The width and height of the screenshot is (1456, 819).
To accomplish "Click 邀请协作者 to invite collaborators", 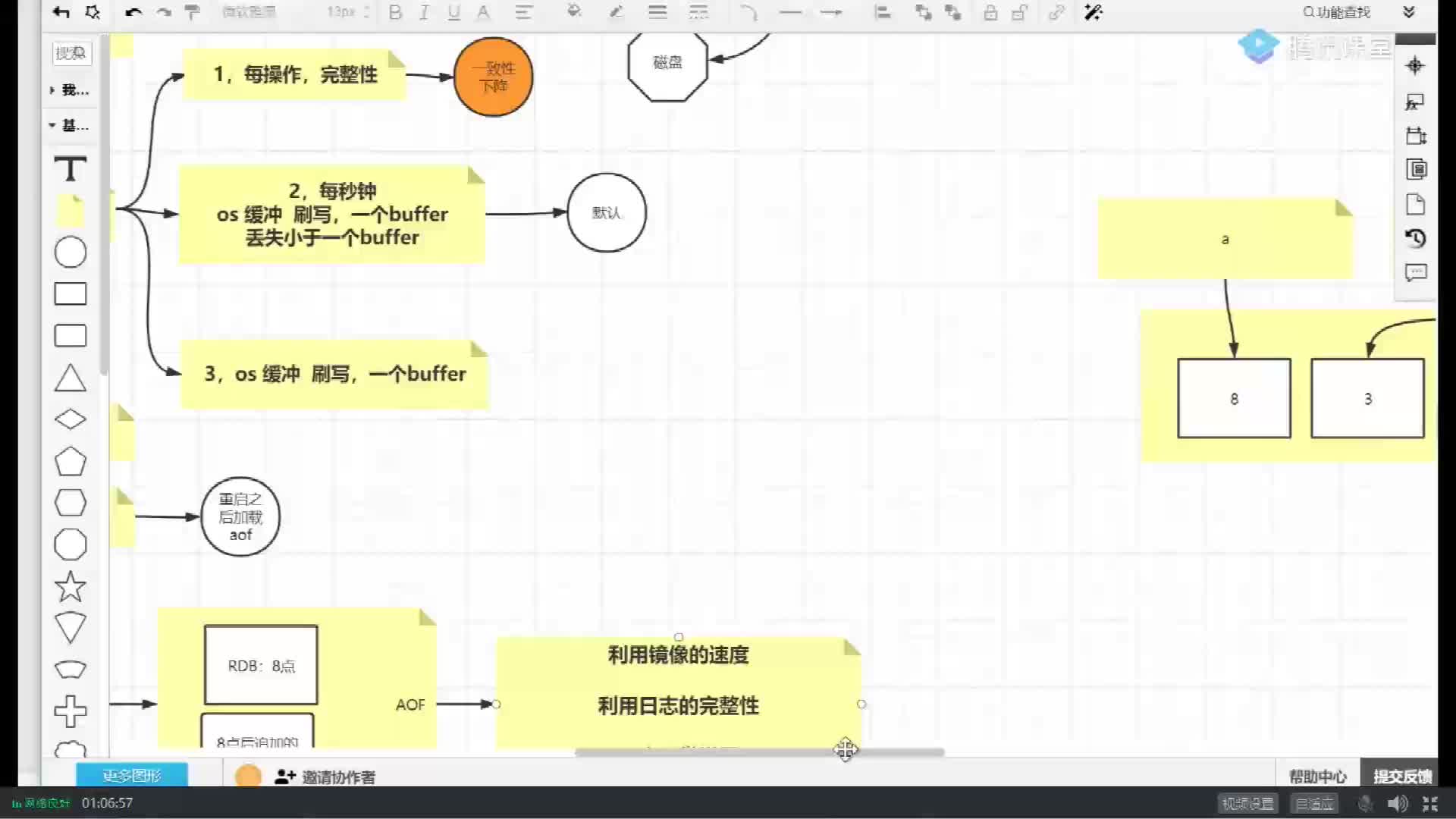I will (325, 777).
